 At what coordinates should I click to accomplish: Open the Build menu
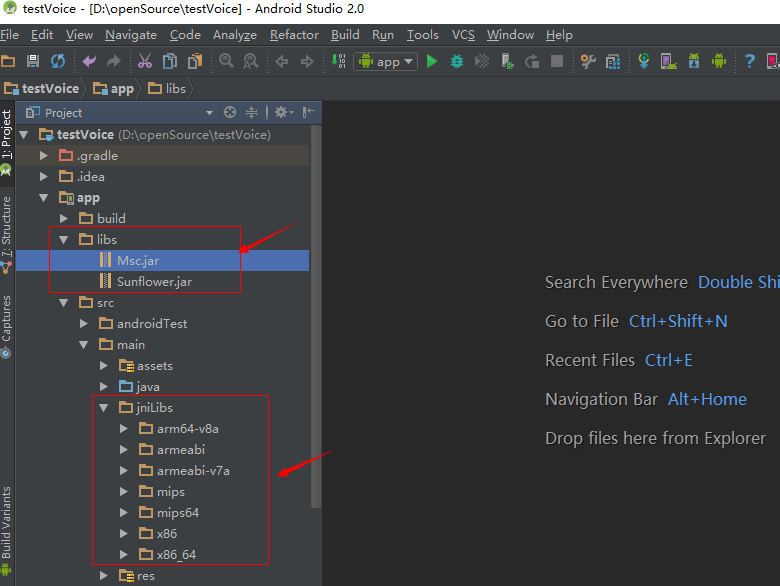(345, 35)
